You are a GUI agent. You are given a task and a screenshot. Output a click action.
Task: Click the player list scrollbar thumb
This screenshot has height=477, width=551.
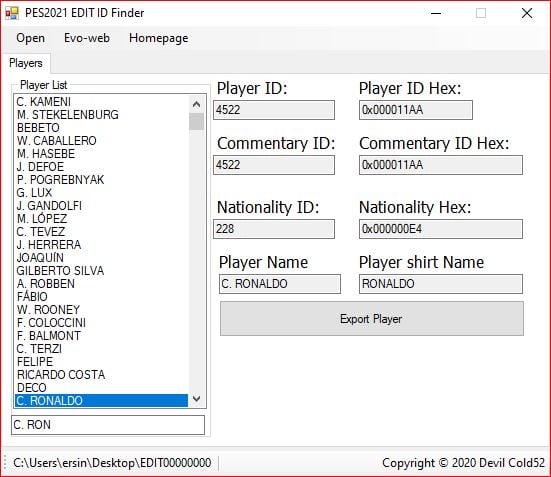tap(196, 122)
